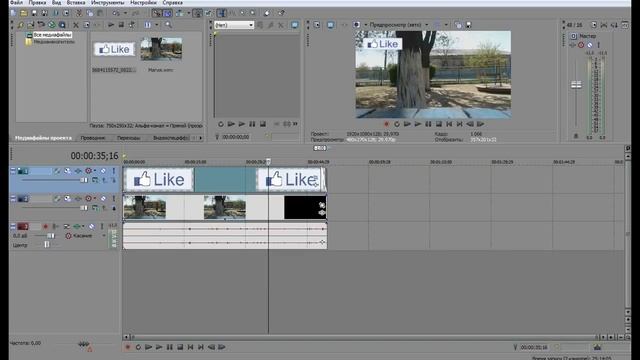Open the Правка menu
This screenshot has height=360, width=640.
point(37,2)
